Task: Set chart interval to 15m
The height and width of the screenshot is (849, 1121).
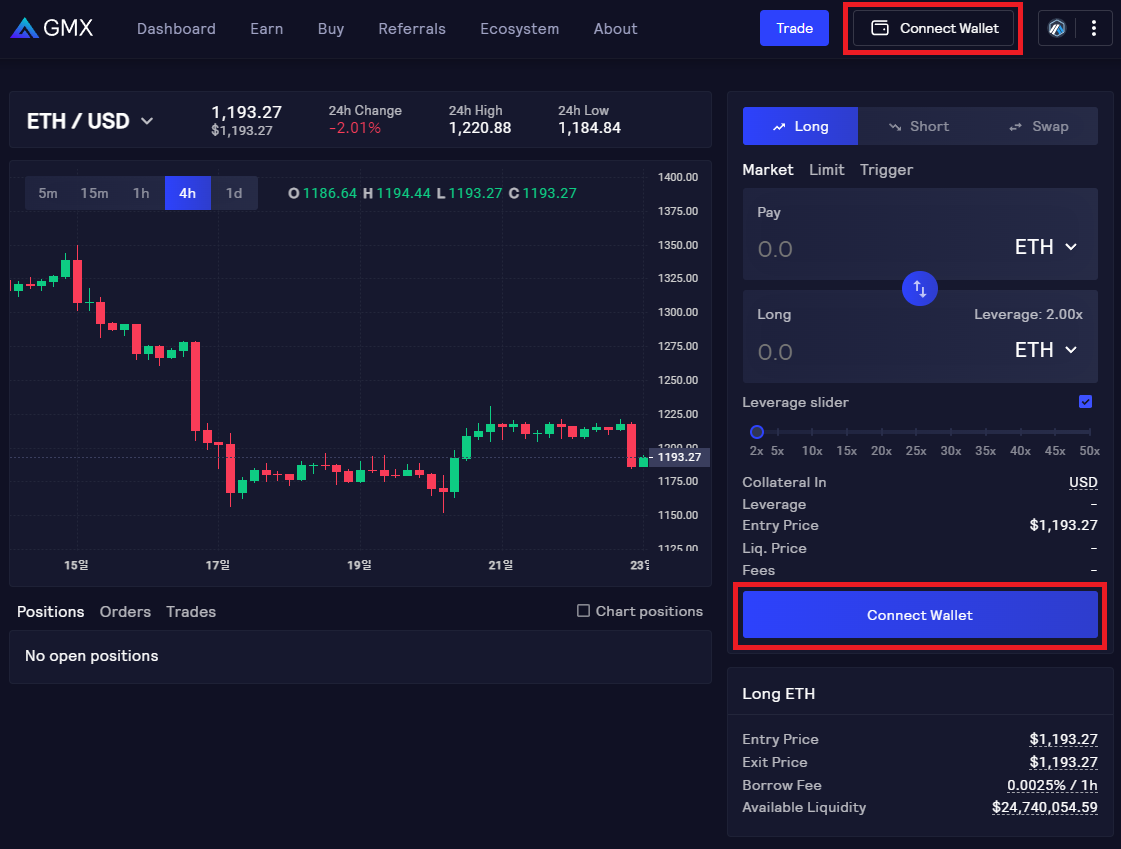Action: (94, 193)
